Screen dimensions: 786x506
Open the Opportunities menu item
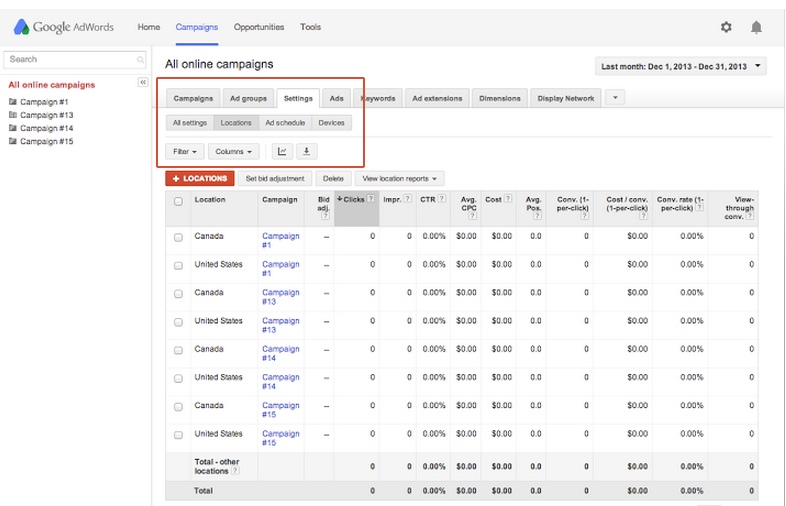tap(259, 27)
